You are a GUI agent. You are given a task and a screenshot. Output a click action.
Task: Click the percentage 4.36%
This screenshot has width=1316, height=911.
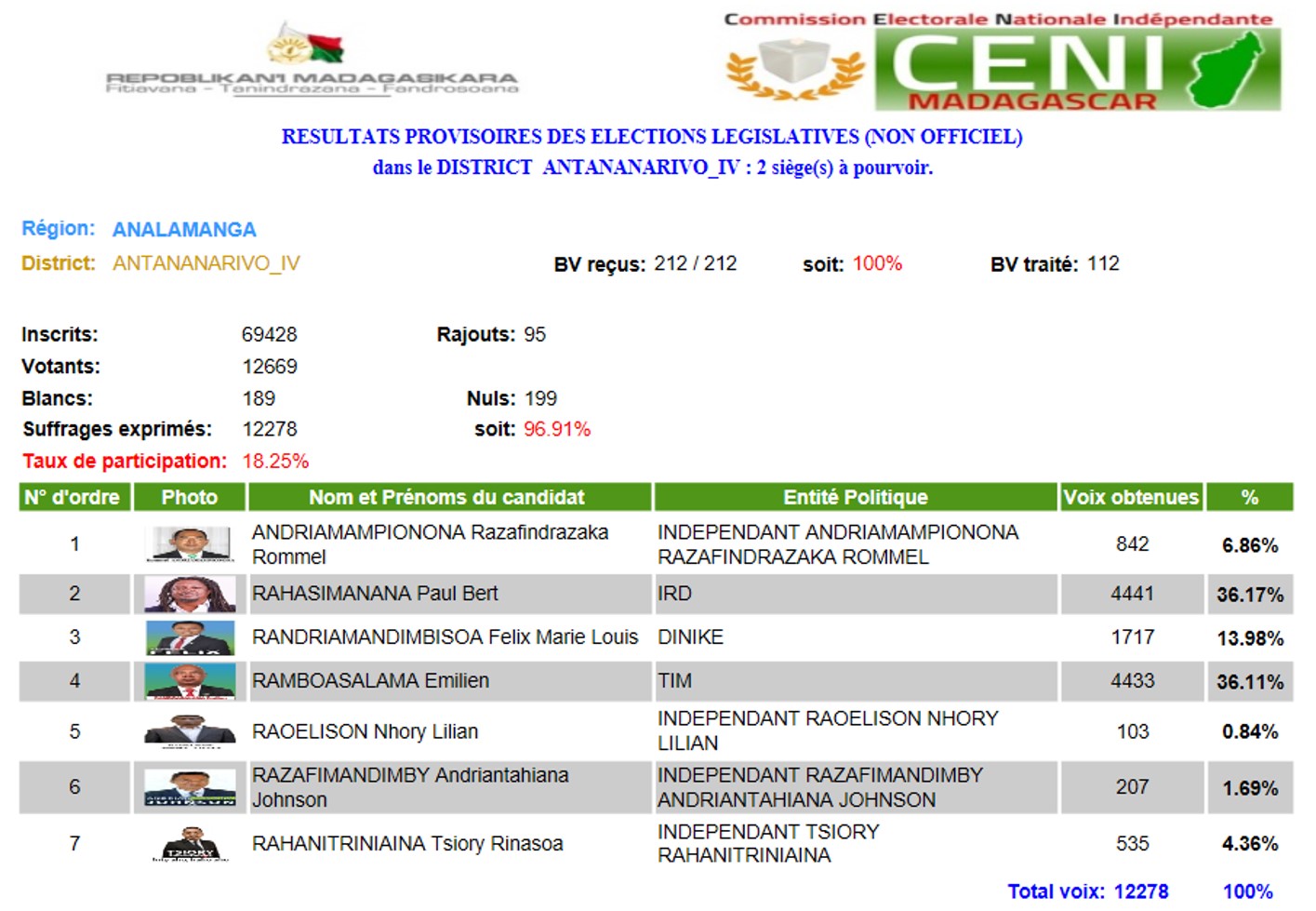1250,844
